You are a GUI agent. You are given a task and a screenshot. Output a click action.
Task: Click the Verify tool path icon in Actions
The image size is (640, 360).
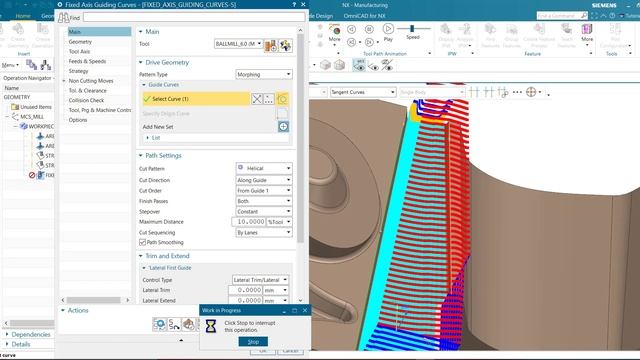(x=189, y=324)
